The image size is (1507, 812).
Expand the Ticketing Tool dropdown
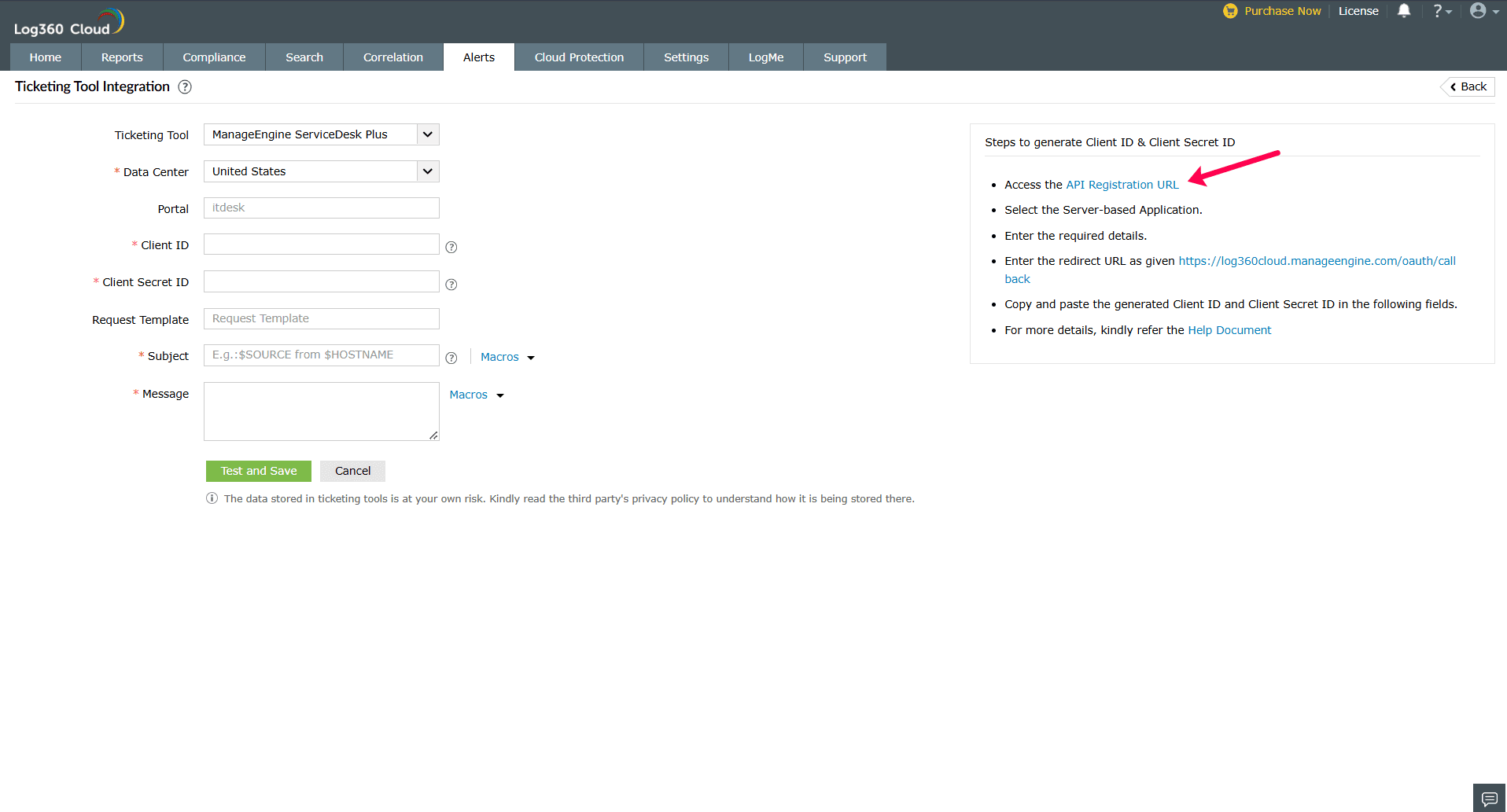point(427,134)
